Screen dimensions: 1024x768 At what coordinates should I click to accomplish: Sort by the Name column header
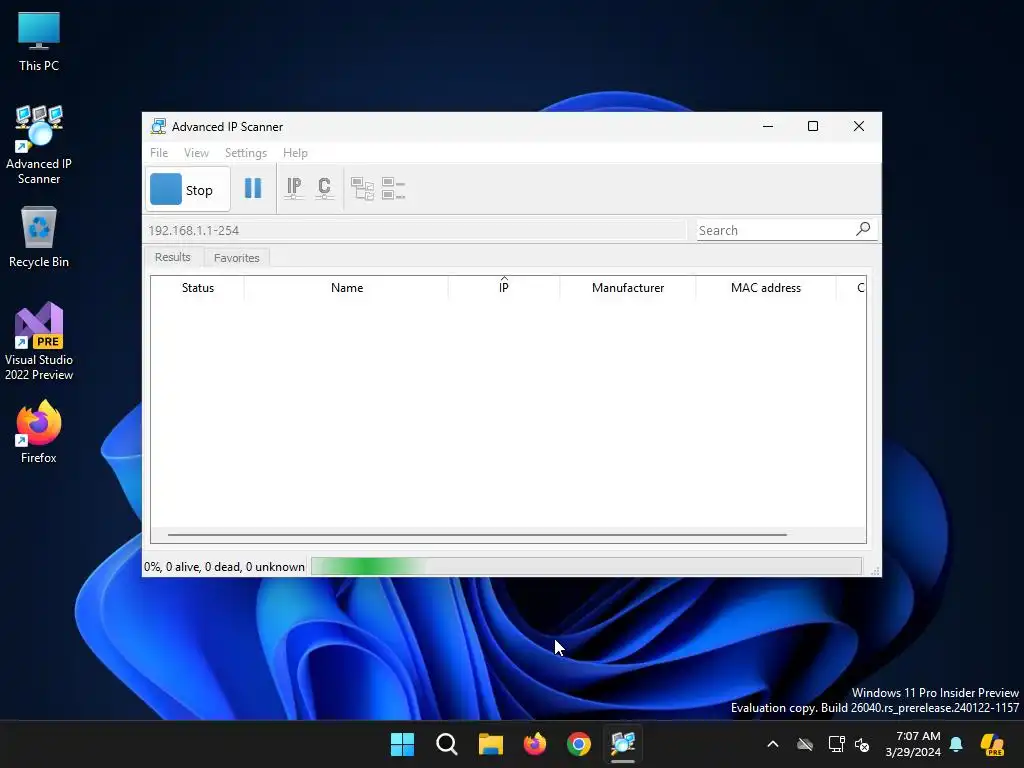tap(346, 288)
